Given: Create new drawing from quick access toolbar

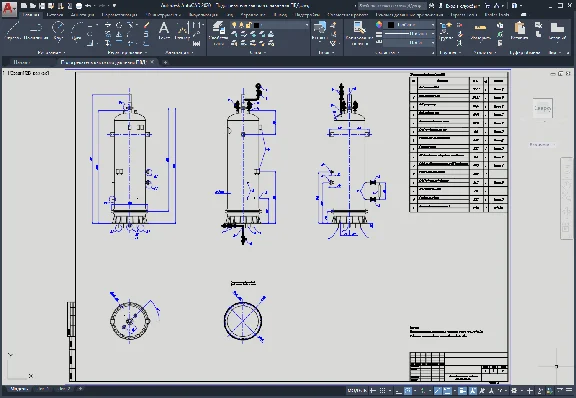Looking at the screenshot, I should 24,6.
